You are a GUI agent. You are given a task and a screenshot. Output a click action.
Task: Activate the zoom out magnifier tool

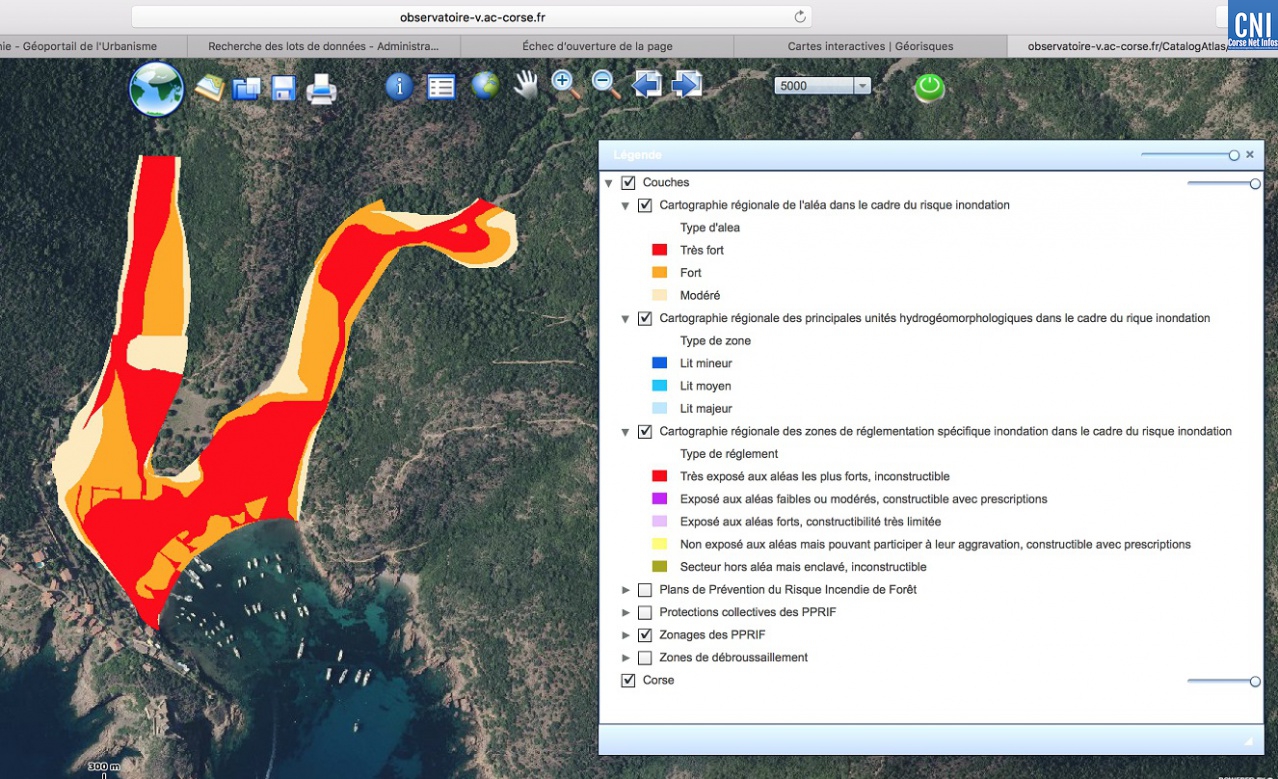pos(606,85)
